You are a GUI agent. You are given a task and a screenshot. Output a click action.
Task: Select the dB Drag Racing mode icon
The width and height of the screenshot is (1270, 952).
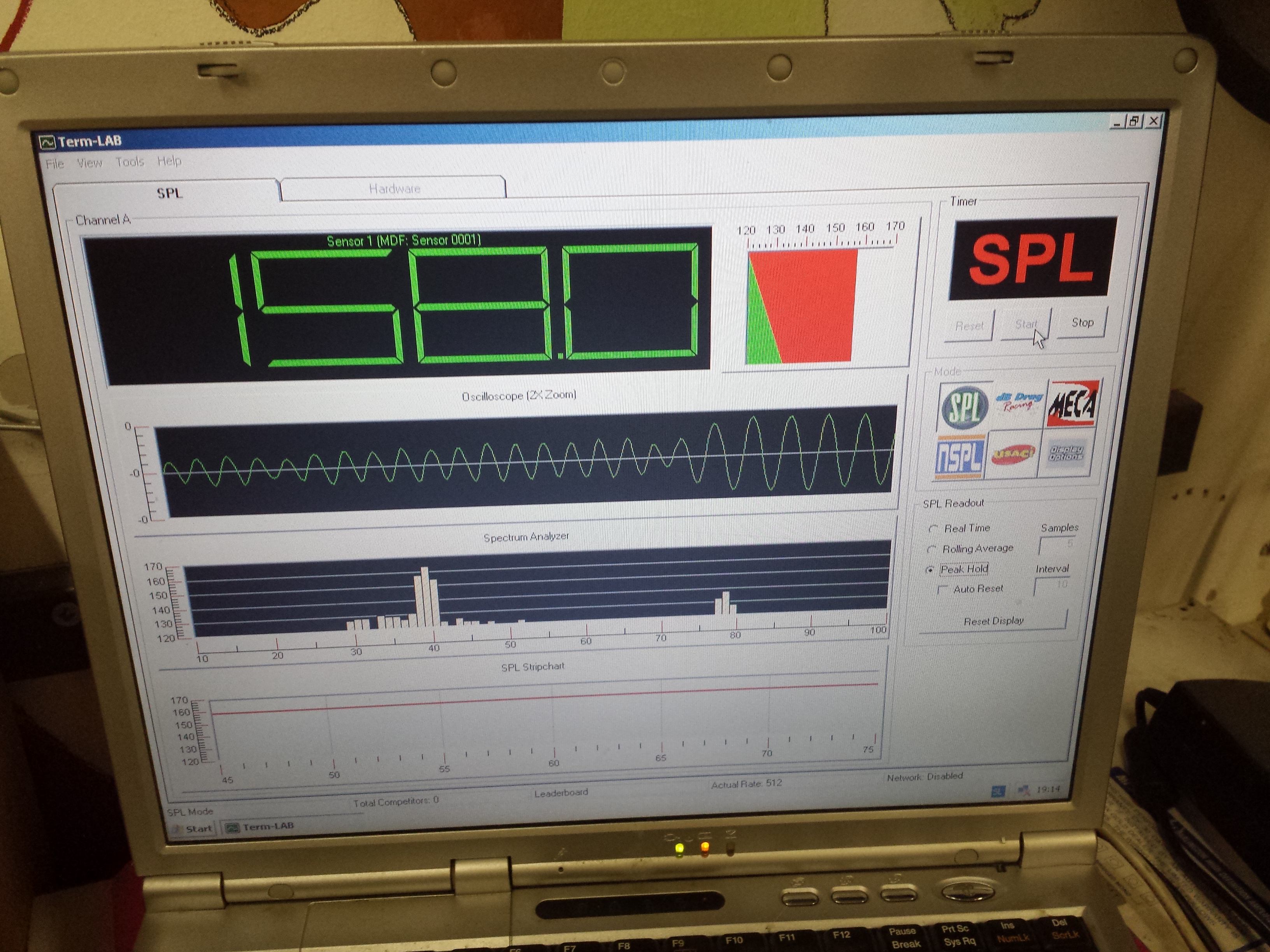tap(1019, 403)
